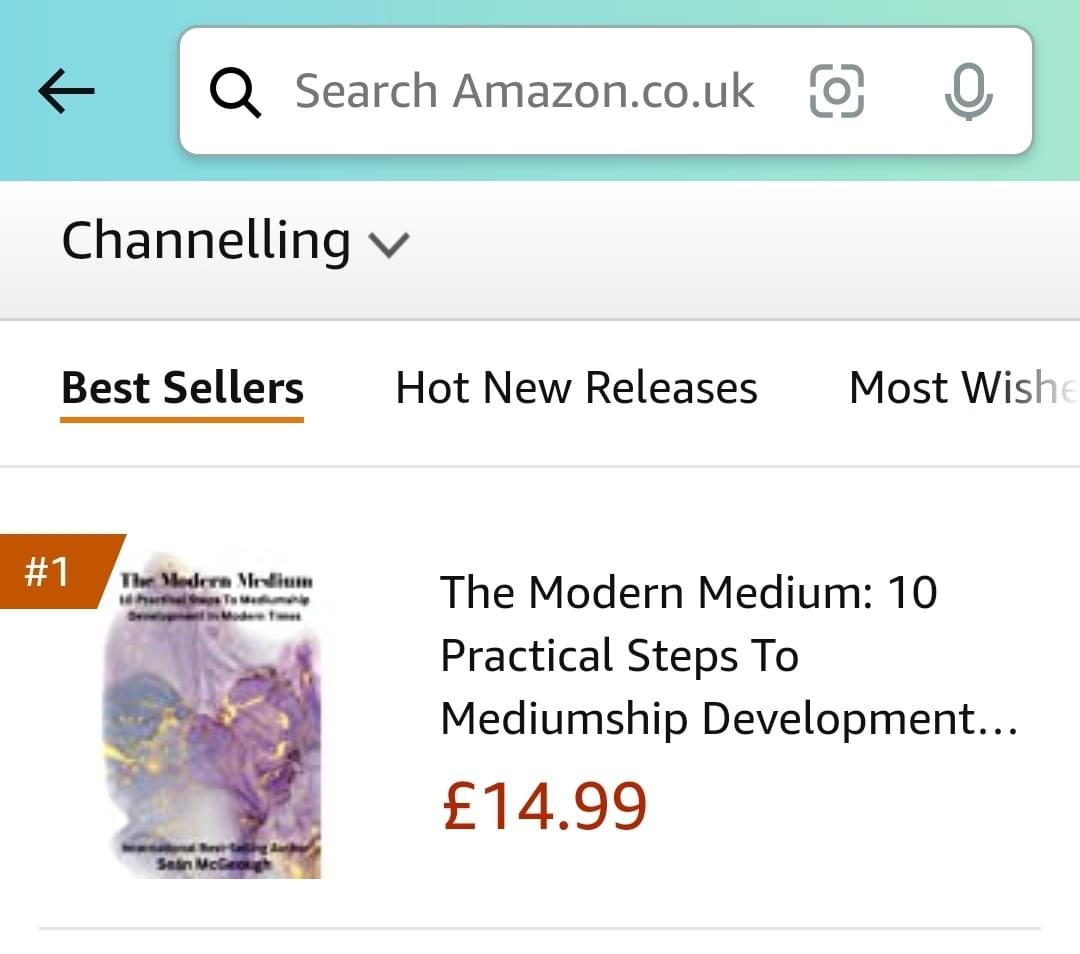
Task: Click the £14.99 price
Action: point(544,807)
